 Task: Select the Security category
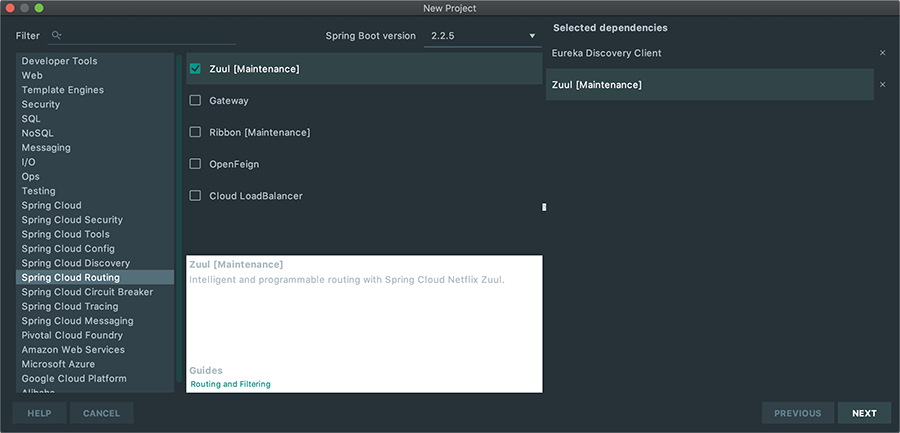(x=41, y=104)
